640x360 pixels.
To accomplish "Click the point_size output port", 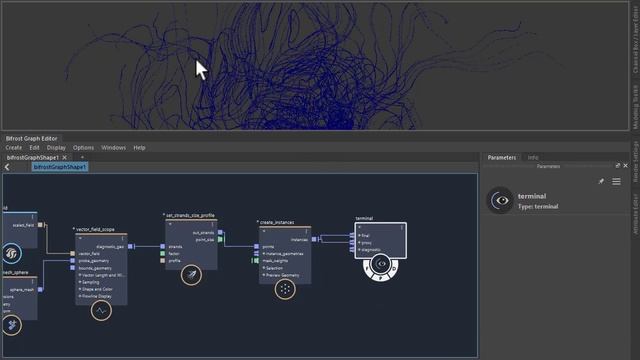I will pos(220,240).
